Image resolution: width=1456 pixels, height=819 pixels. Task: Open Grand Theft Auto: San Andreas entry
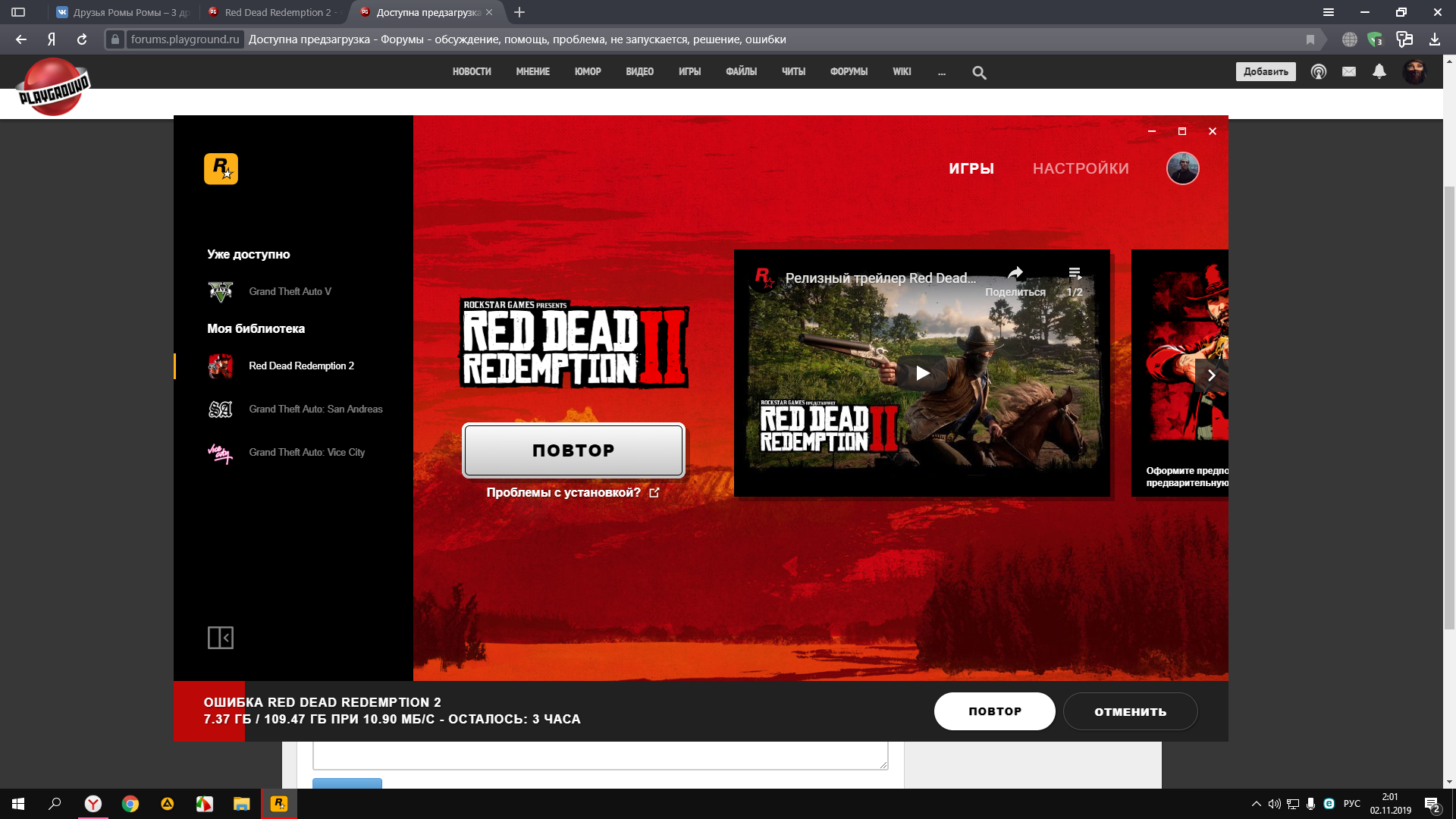pos(315,409)
